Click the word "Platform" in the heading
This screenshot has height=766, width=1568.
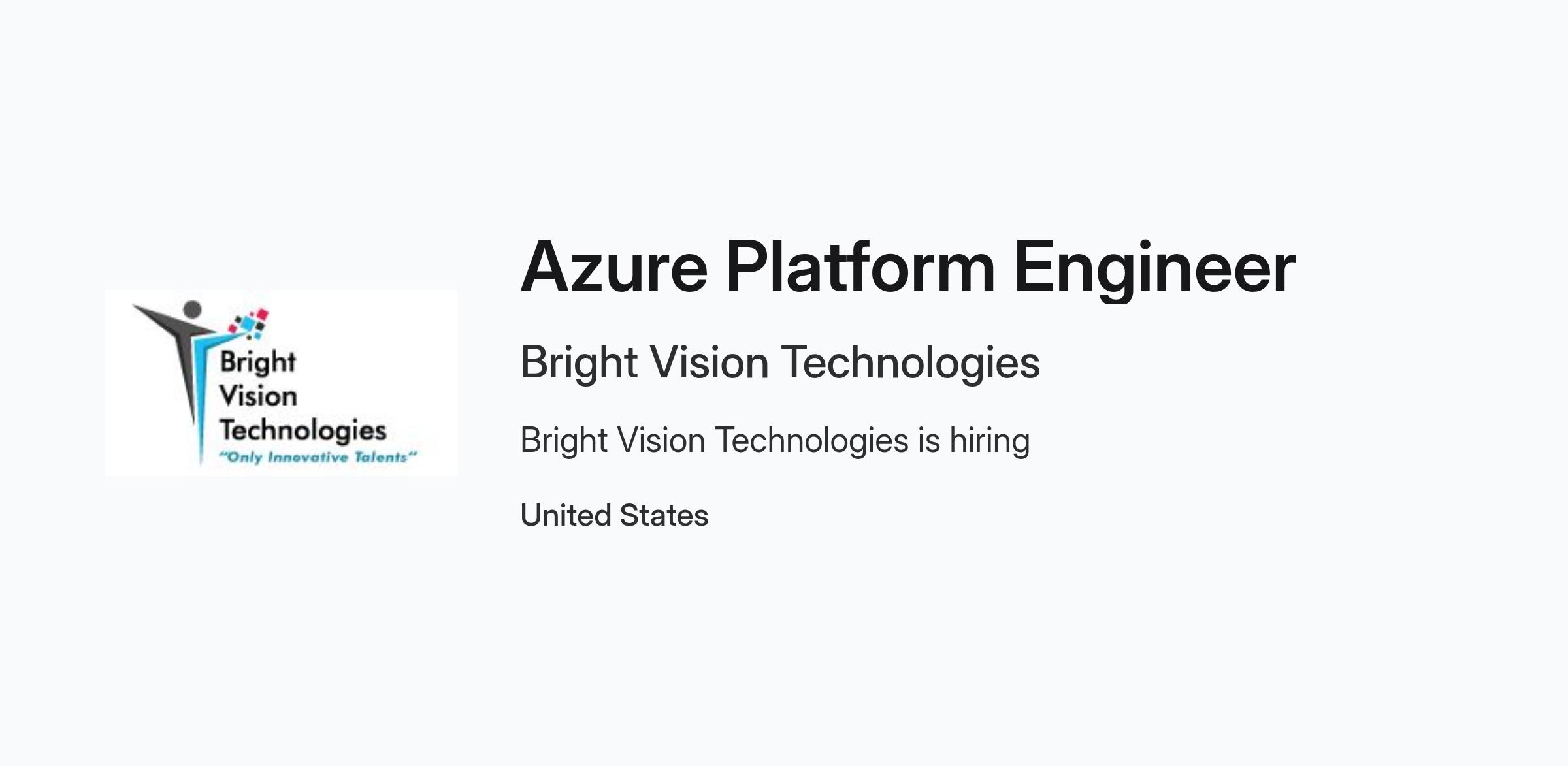pos(860,267)
